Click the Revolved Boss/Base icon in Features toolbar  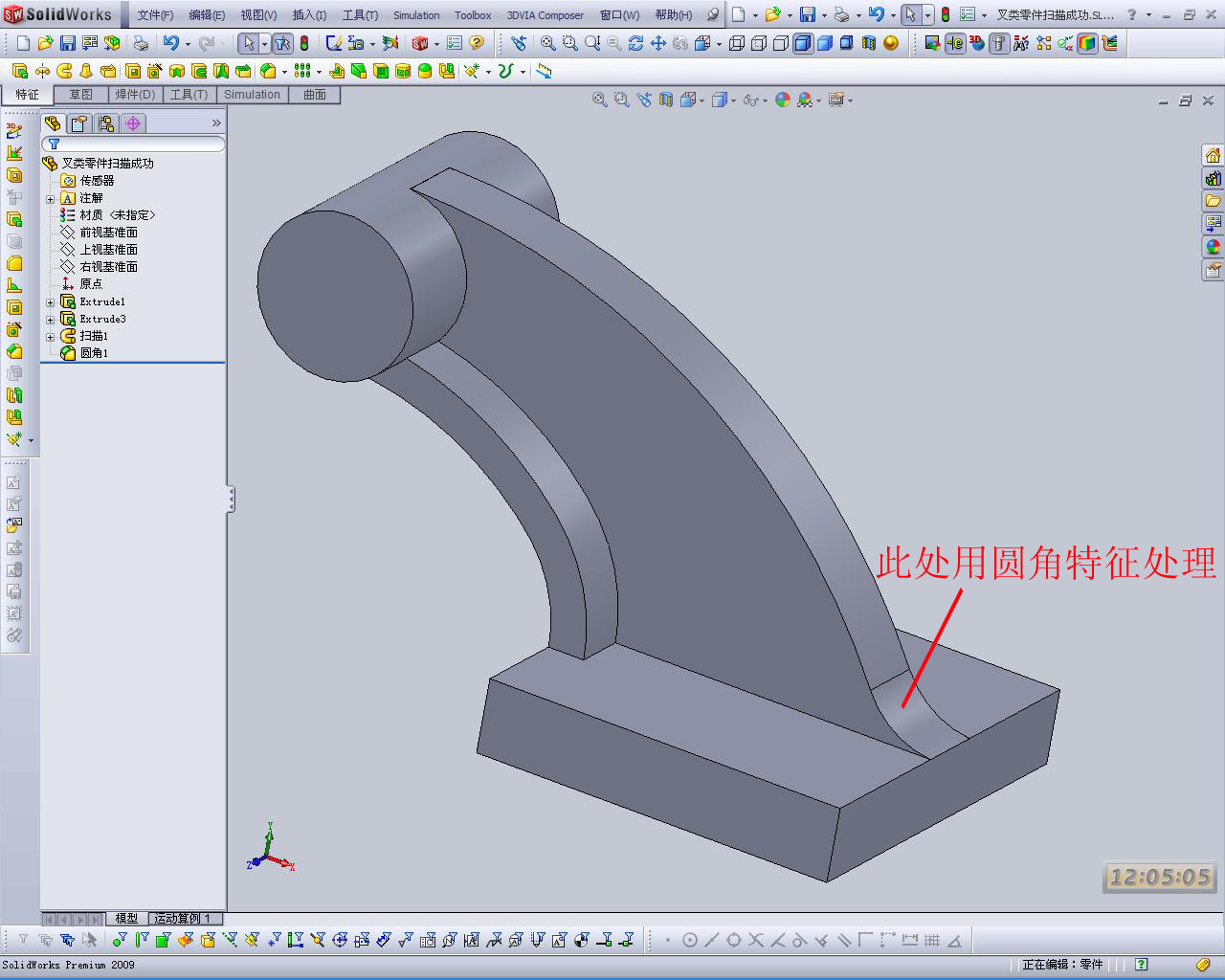point(42,71)
